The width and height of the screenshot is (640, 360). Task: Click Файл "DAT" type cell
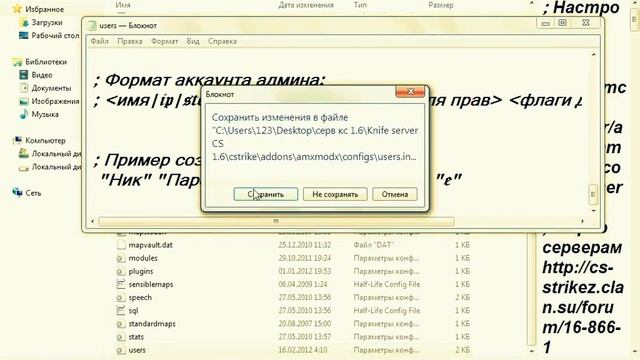pos(373,245)
